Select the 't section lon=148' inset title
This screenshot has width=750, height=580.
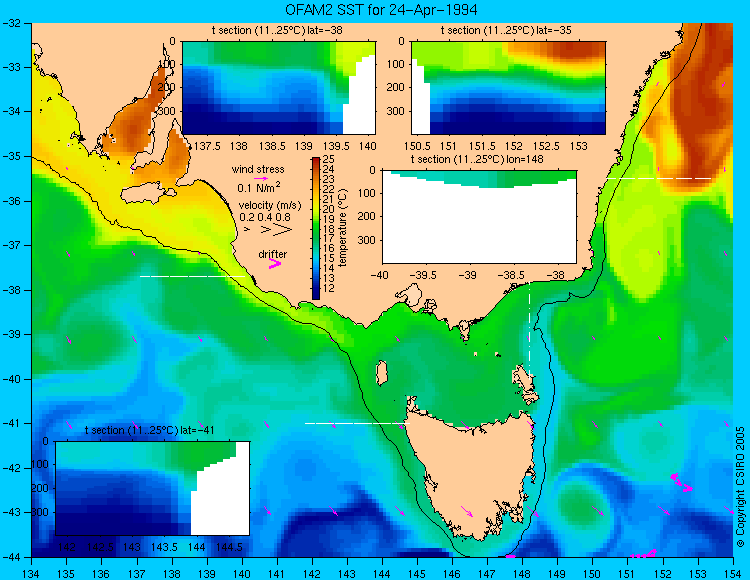[477, 159]
